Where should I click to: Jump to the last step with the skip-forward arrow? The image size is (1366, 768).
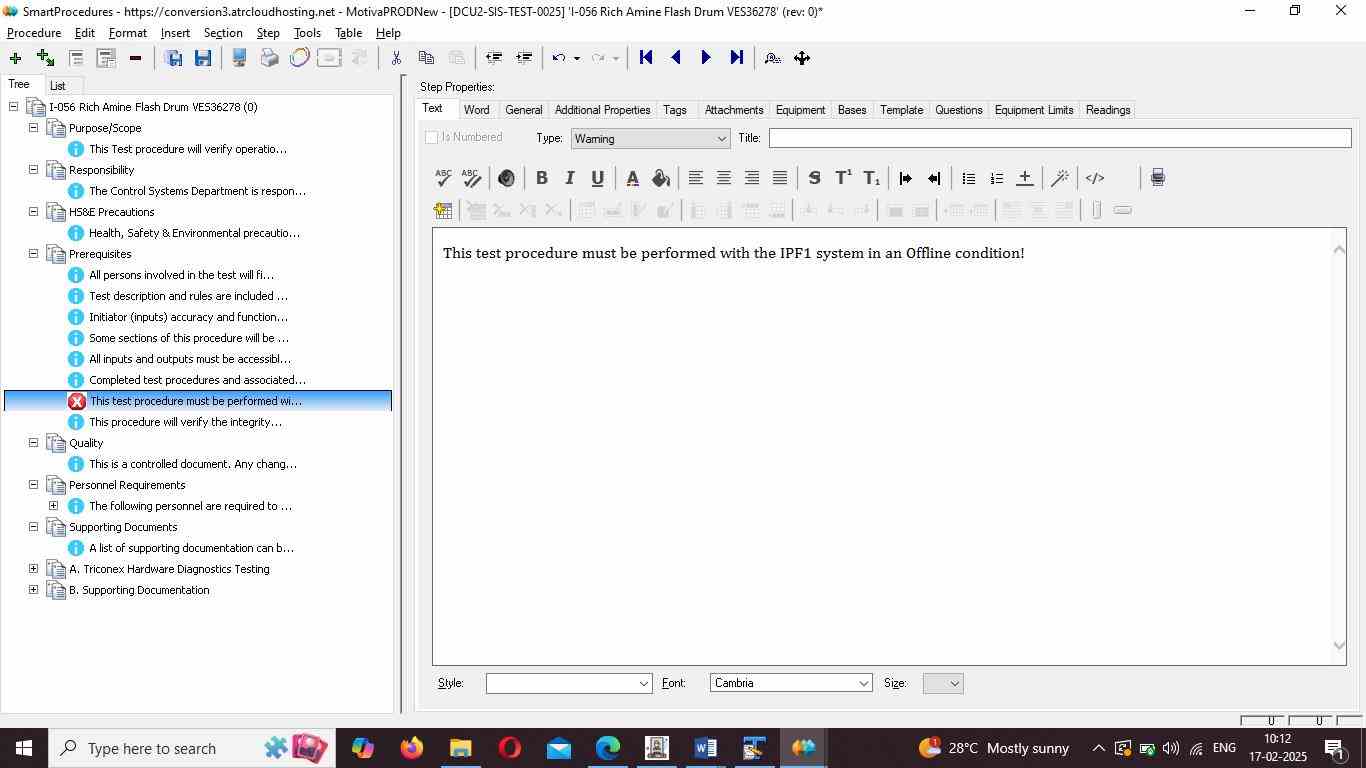pos(737,58)
